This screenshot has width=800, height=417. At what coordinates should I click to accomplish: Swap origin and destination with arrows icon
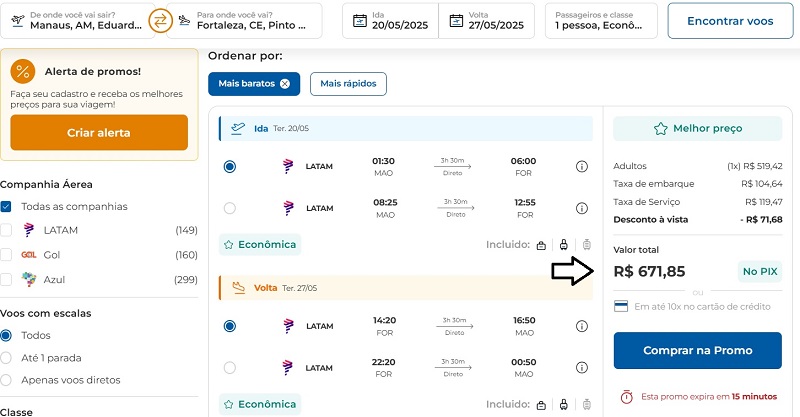point(160,21)
